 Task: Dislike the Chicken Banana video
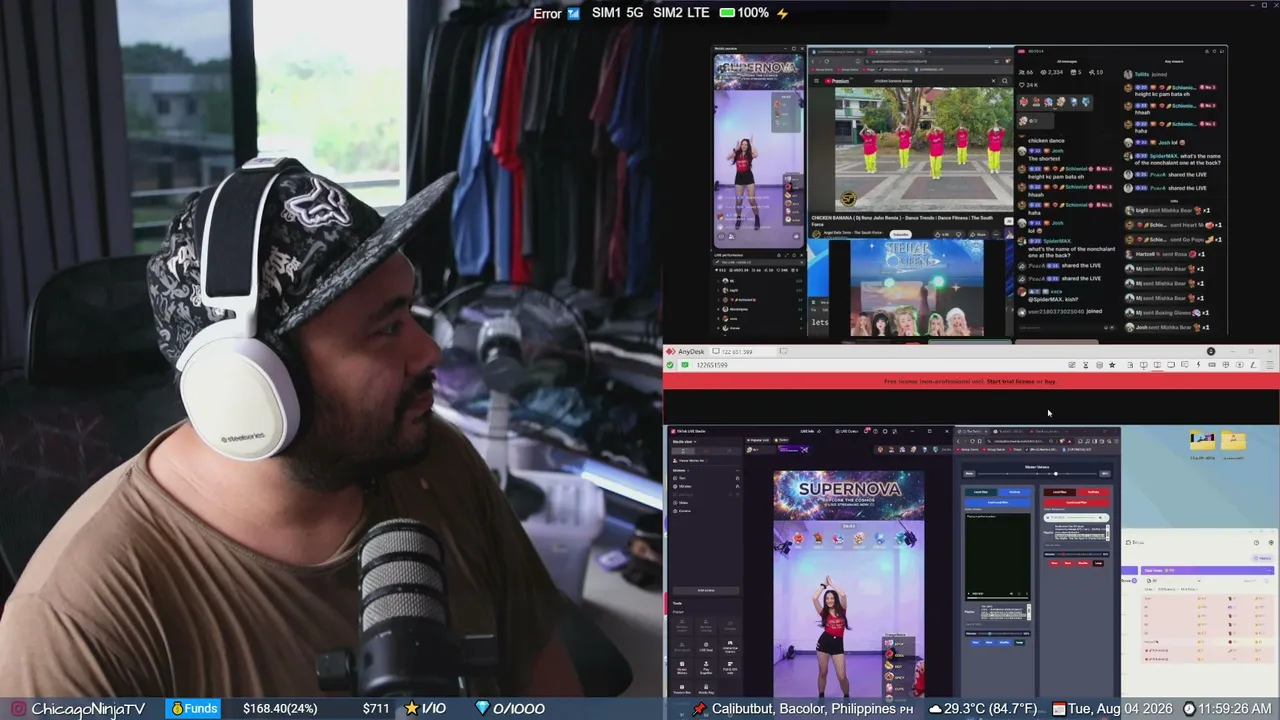tap(958, 234)
